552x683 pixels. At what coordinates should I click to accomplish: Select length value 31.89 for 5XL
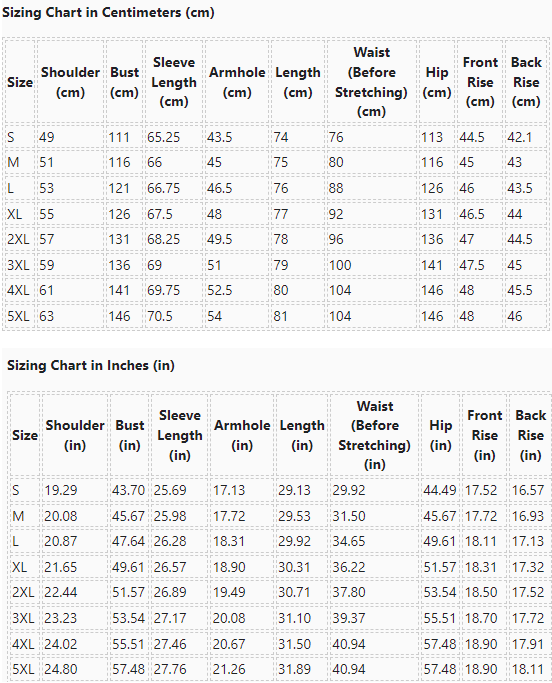tap(295, 669)
